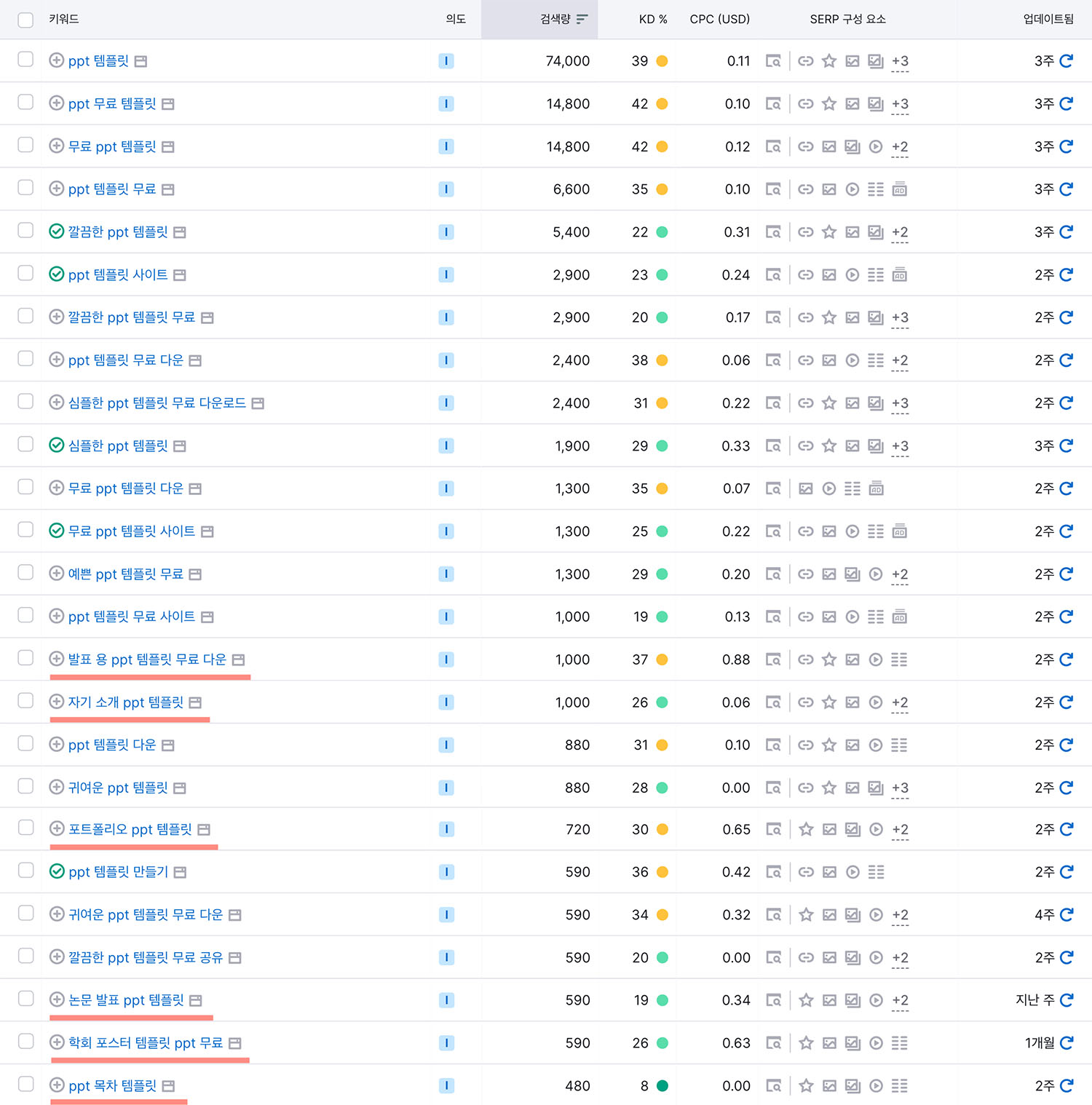Screen dimensions: 1092x1105
Task: Click green KD dot for ppt 템플릿 무료 사이트
Action: point(662,617)
